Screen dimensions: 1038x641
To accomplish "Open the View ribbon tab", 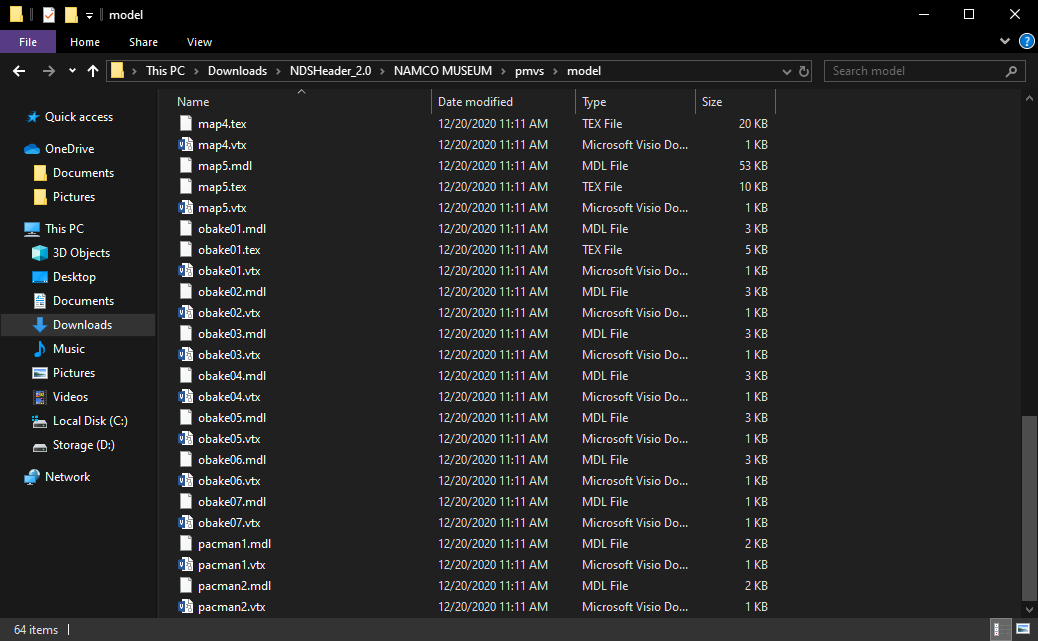I will click(x=199, y=42).
